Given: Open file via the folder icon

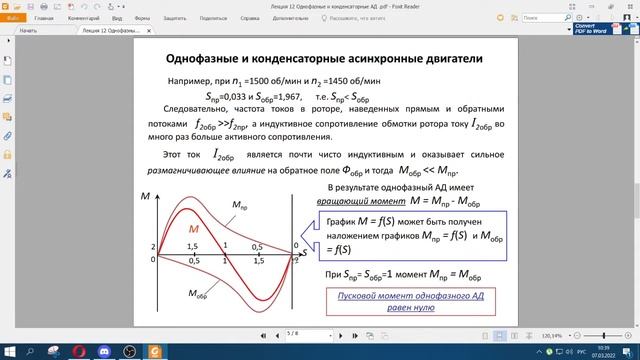Looking at the screenshot, I should pyautogui.click(x=18, y=7).
